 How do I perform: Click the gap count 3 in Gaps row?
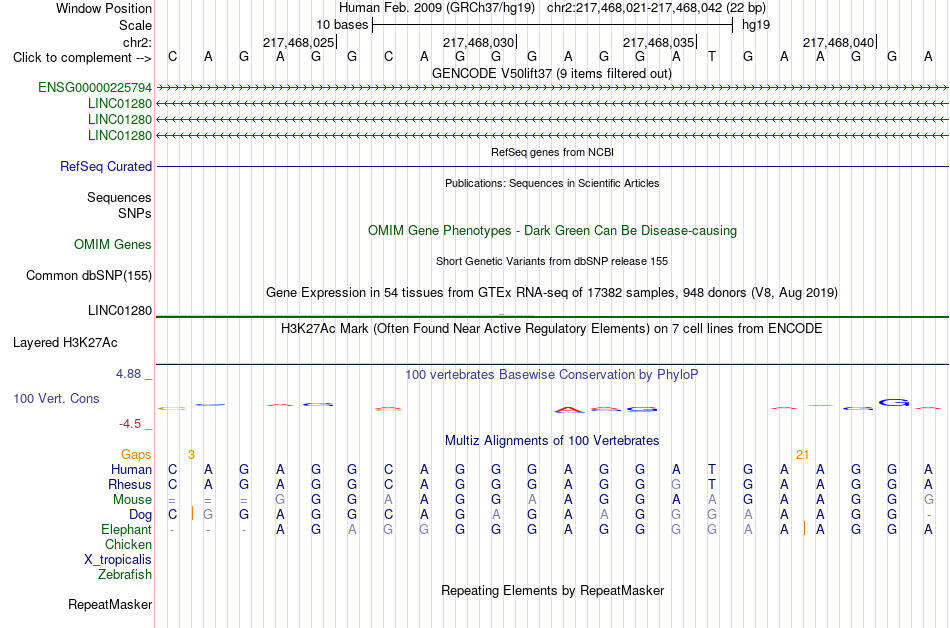click(x=191, y=455)
